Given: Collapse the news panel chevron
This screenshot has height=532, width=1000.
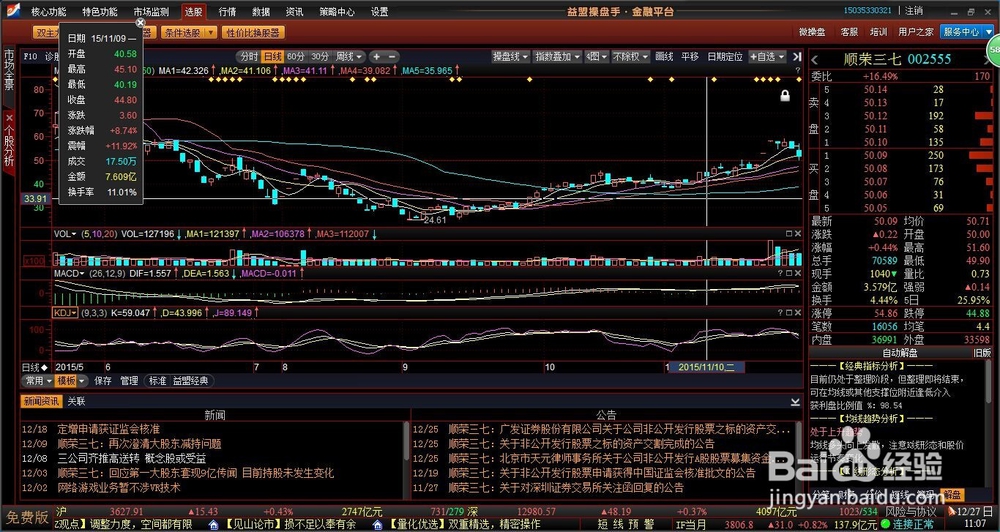Looking at the screenshot, I should [x=795, y=402].
